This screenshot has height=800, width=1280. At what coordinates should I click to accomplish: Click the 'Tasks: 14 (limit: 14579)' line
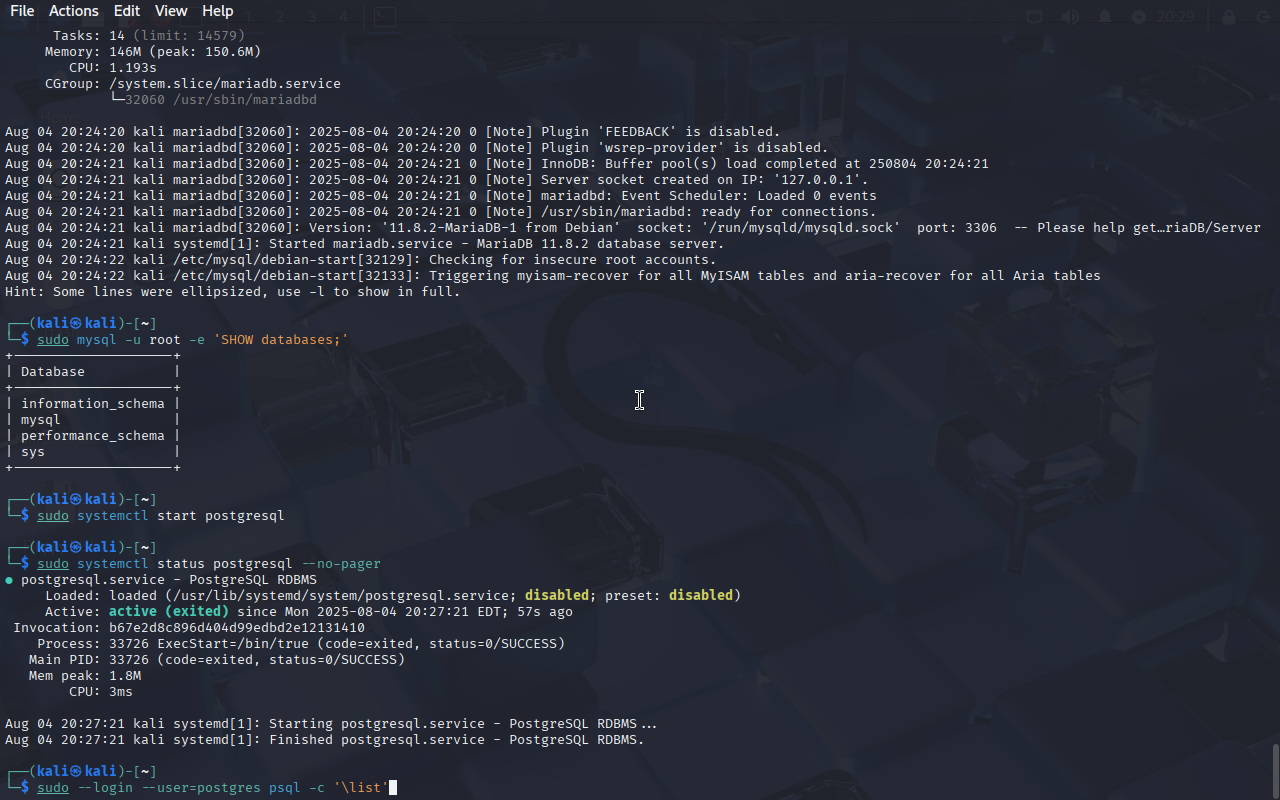(149, 36)
